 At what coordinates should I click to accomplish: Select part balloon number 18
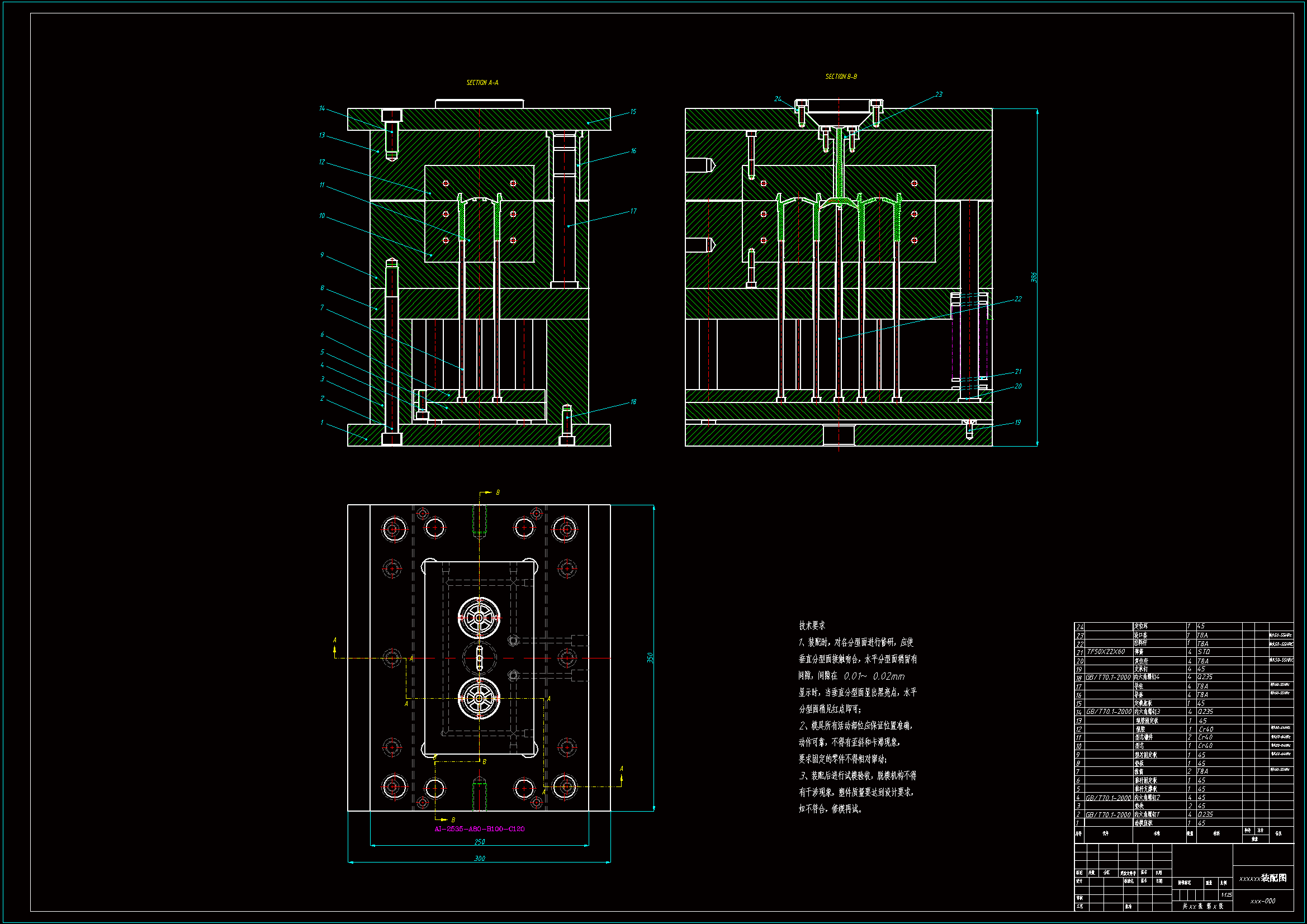633,402
